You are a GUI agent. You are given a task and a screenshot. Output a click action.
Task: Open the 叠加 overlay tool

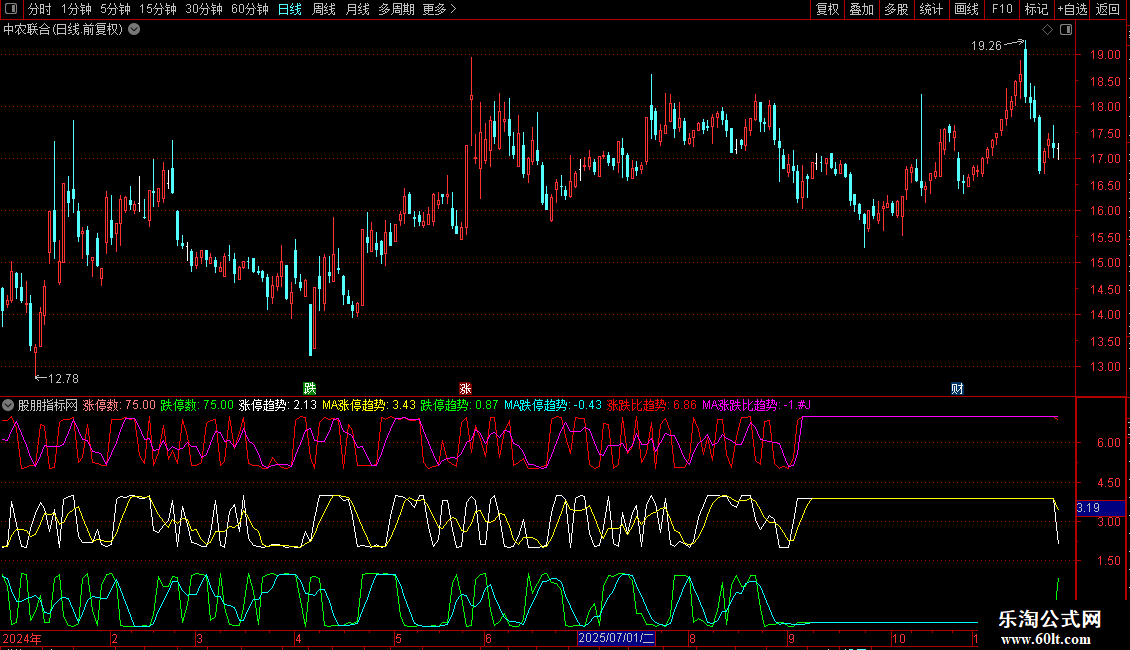click(x=861, y=9)
